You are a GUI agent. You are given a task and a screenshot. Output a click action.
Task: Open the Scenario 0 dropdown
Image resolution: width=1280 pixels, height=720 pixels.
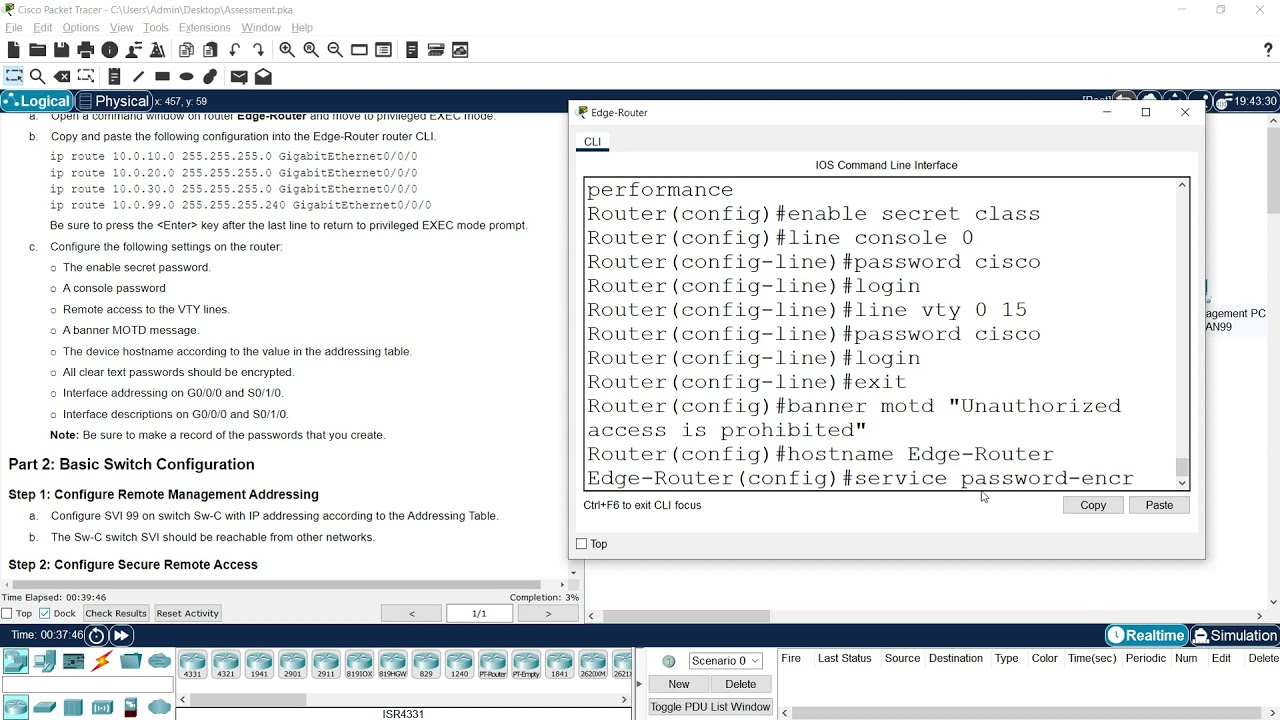(726, 660)
